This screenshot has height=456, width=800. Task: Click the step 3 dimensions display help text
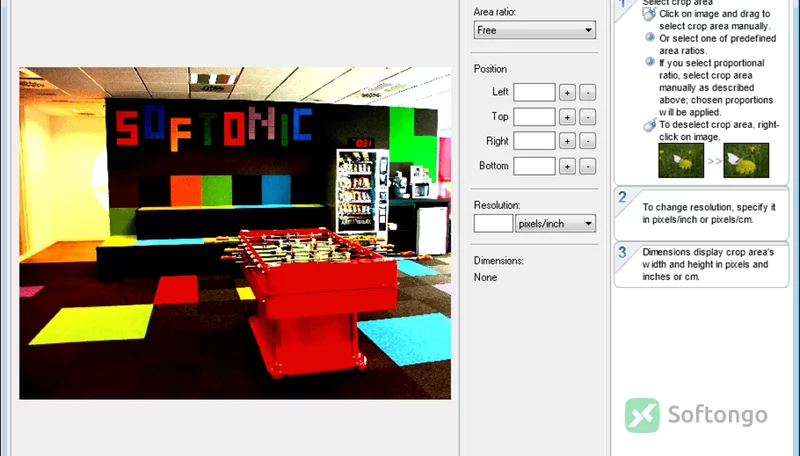708,264
